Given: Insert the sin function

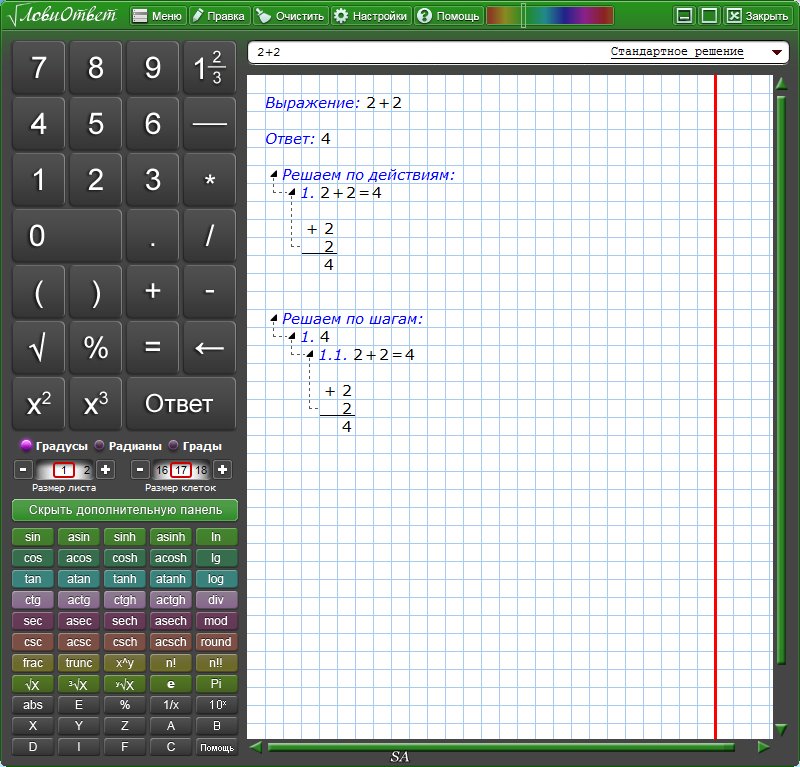Looking at the screenshot, I should coord(33,537).
